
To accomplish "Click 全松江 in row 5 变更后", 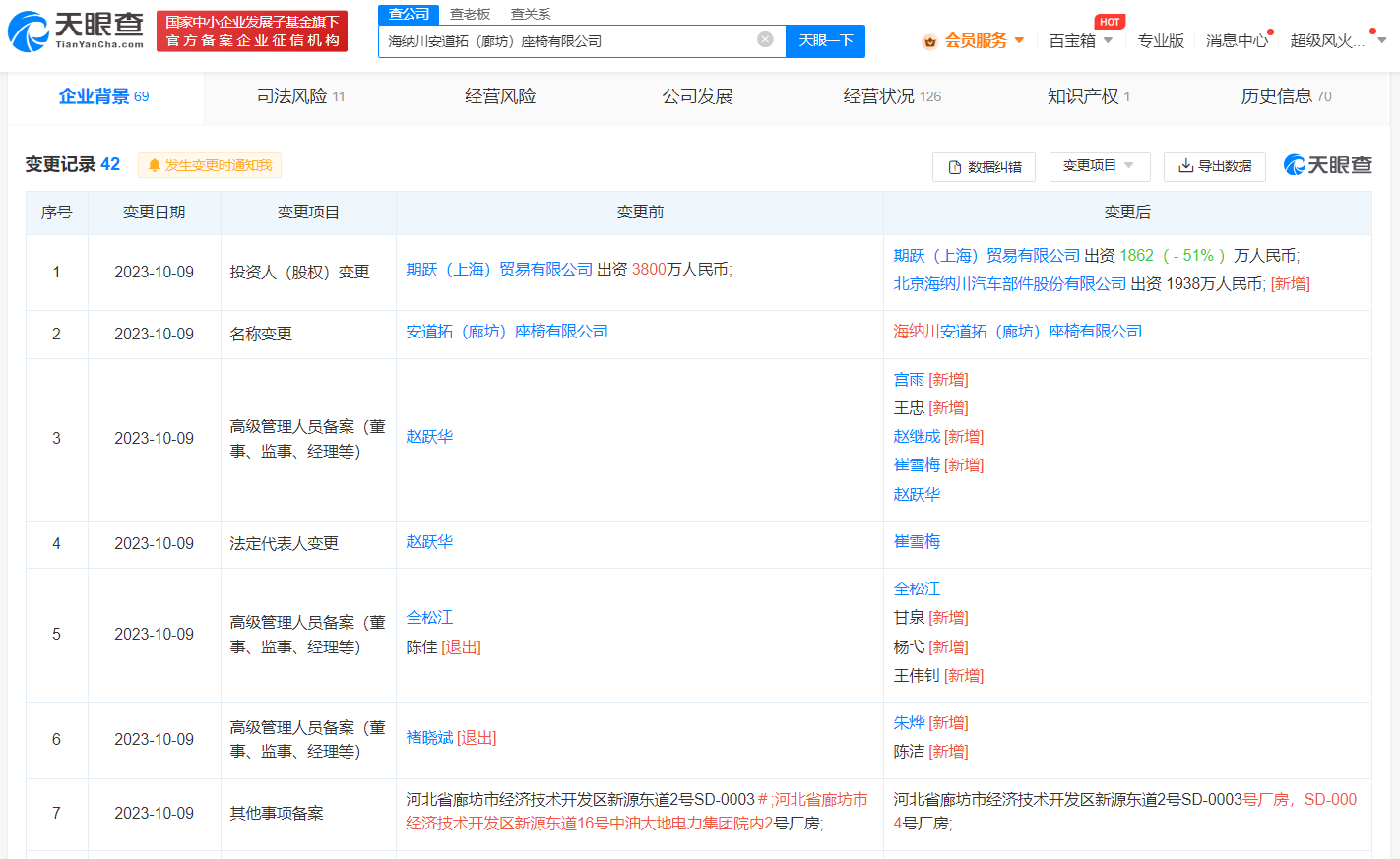I will coord(917,589).
